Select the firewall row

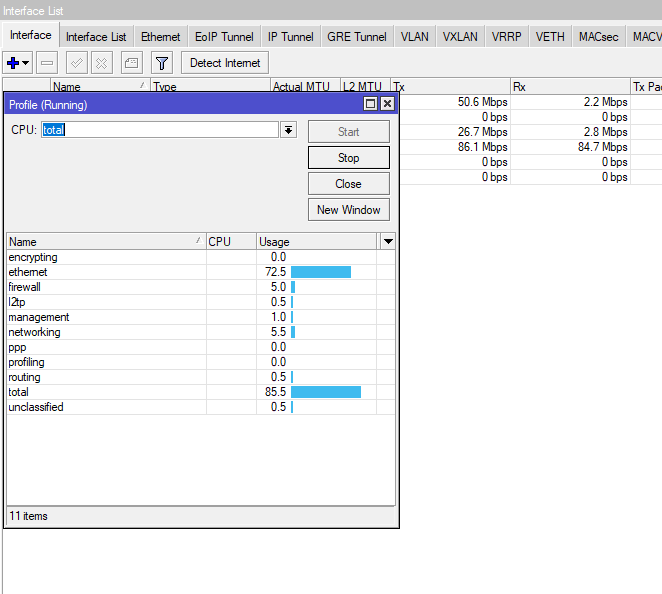[x=201, y=287]
